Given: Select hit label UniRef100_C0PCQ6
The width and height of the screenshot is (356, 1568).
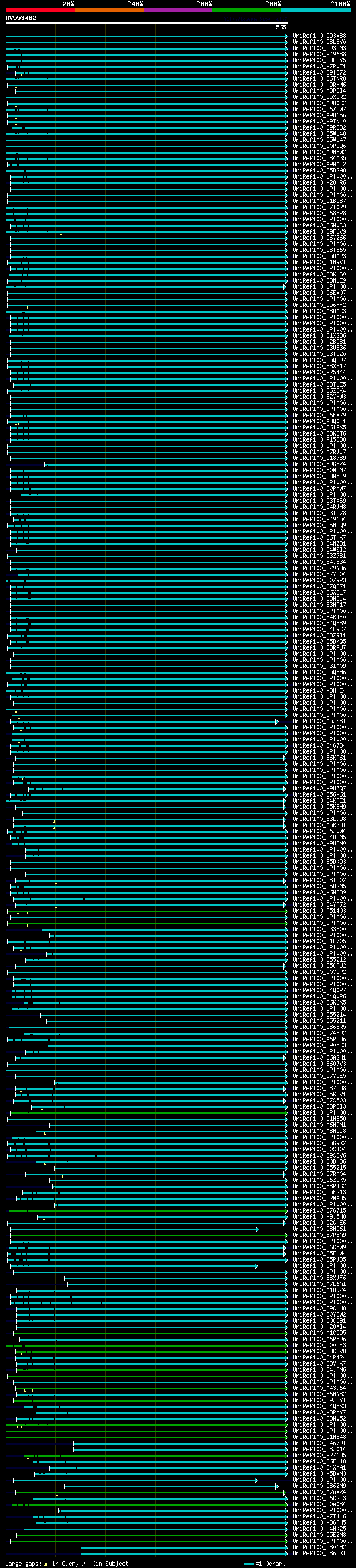Looking at the screenshot, I should (x=319, y=146).
